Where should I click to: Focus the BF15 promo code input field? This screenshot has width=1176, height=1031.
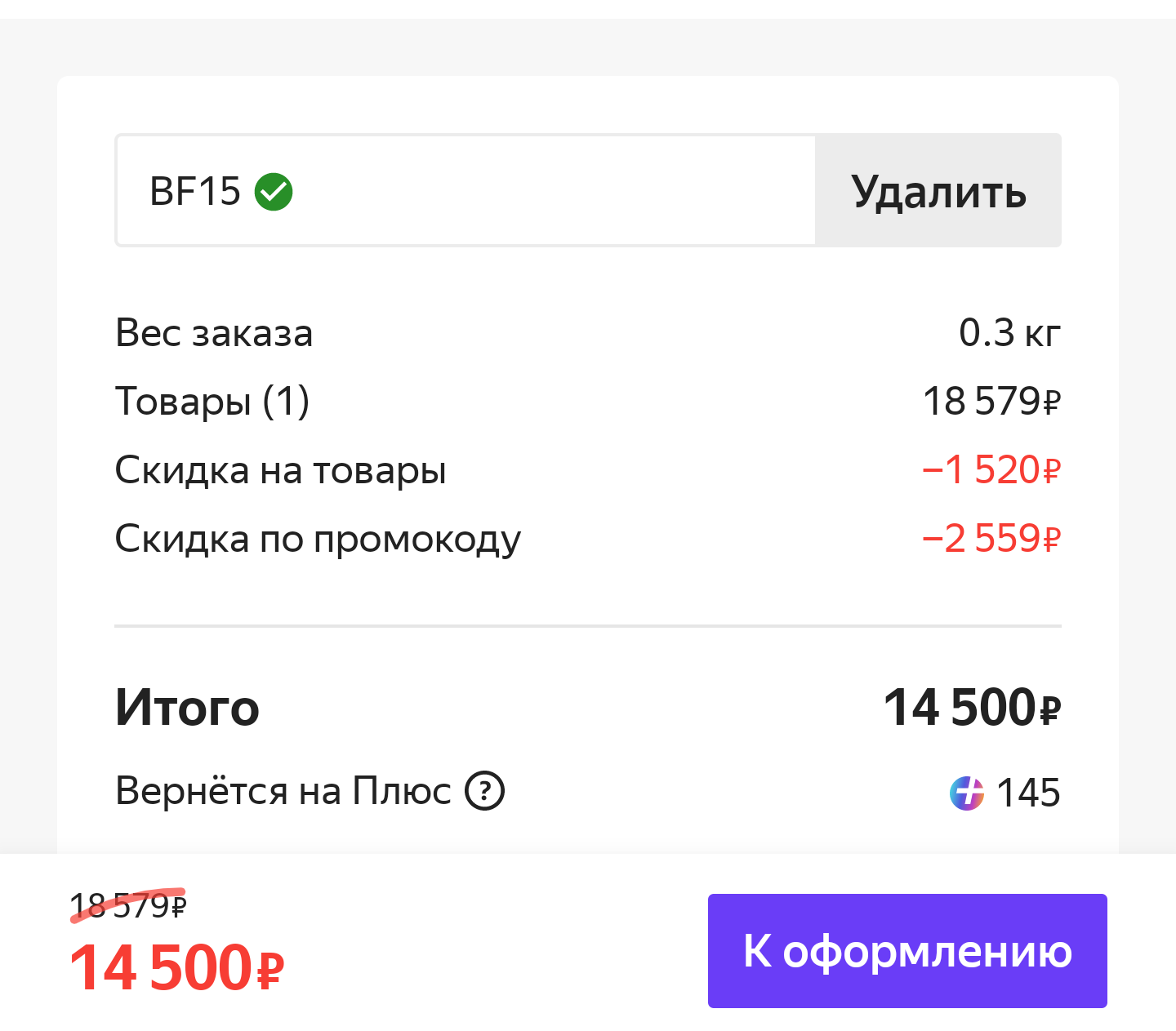(x=465, y=190)
